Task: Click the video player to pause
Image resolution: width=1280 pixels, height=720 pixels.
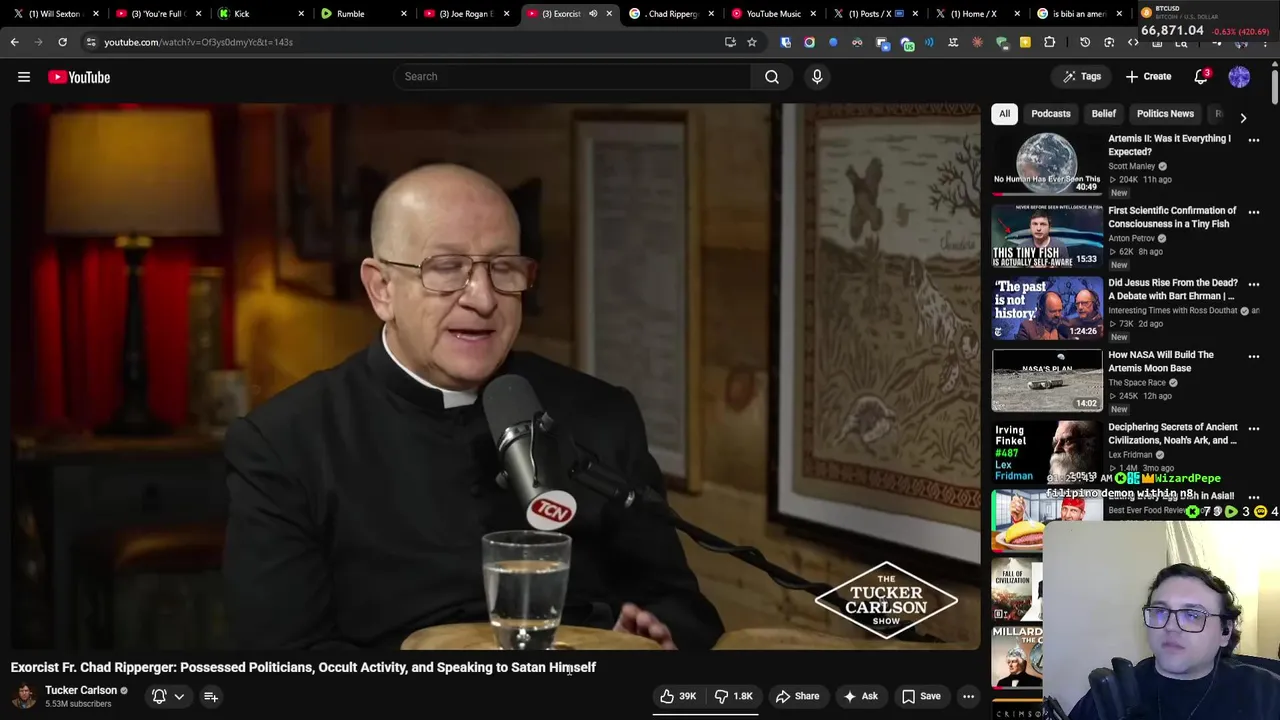Action: pyautogui.click(x=496, y=376)
